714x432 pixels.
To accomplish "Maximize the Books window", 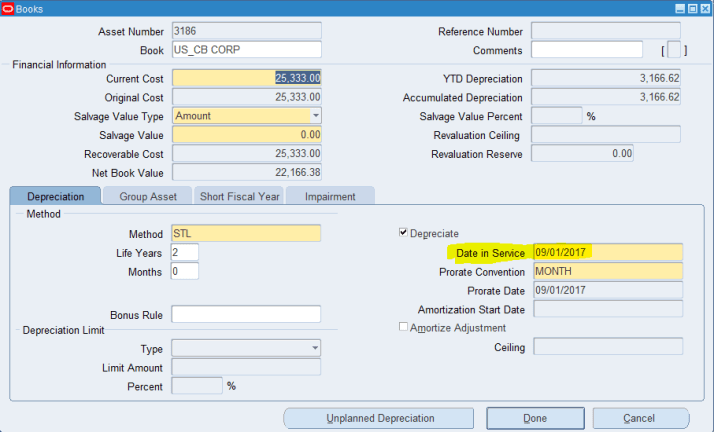I will tap(692, 8).
